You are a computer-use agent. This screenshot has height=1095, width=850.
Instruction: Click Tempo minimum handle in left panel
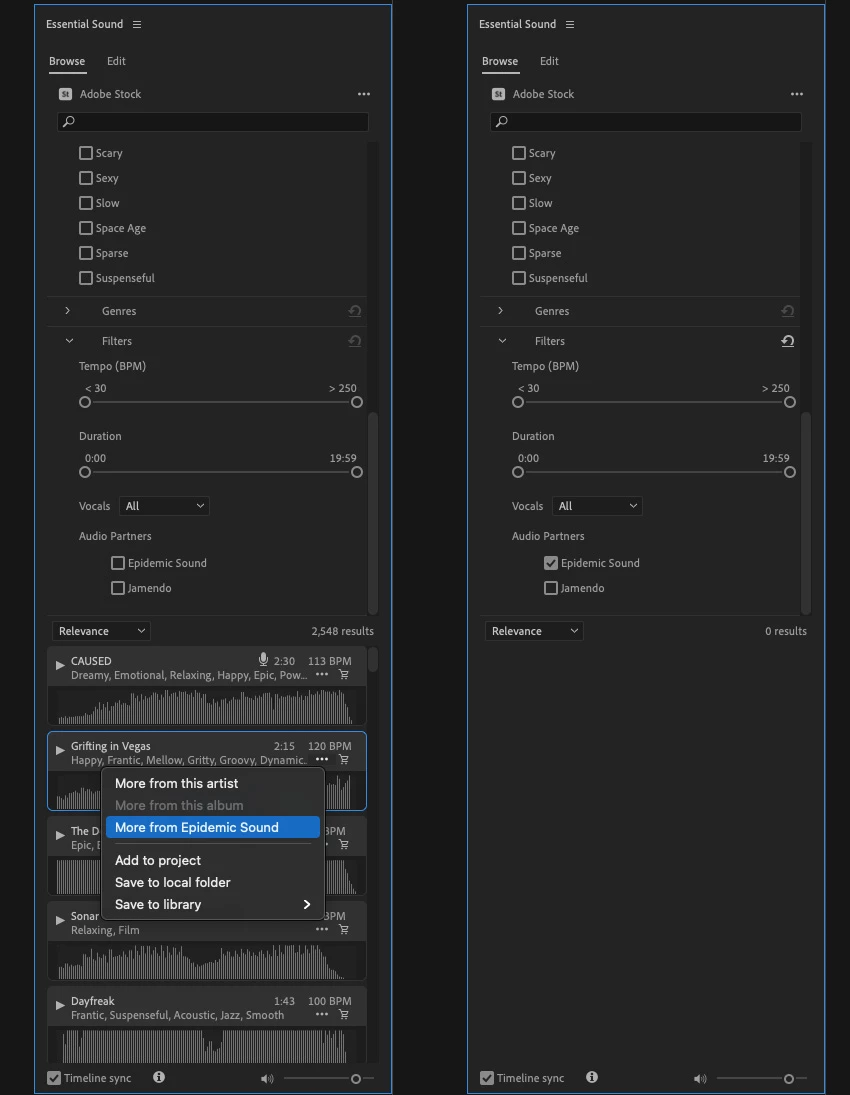(x=85, y=402)
